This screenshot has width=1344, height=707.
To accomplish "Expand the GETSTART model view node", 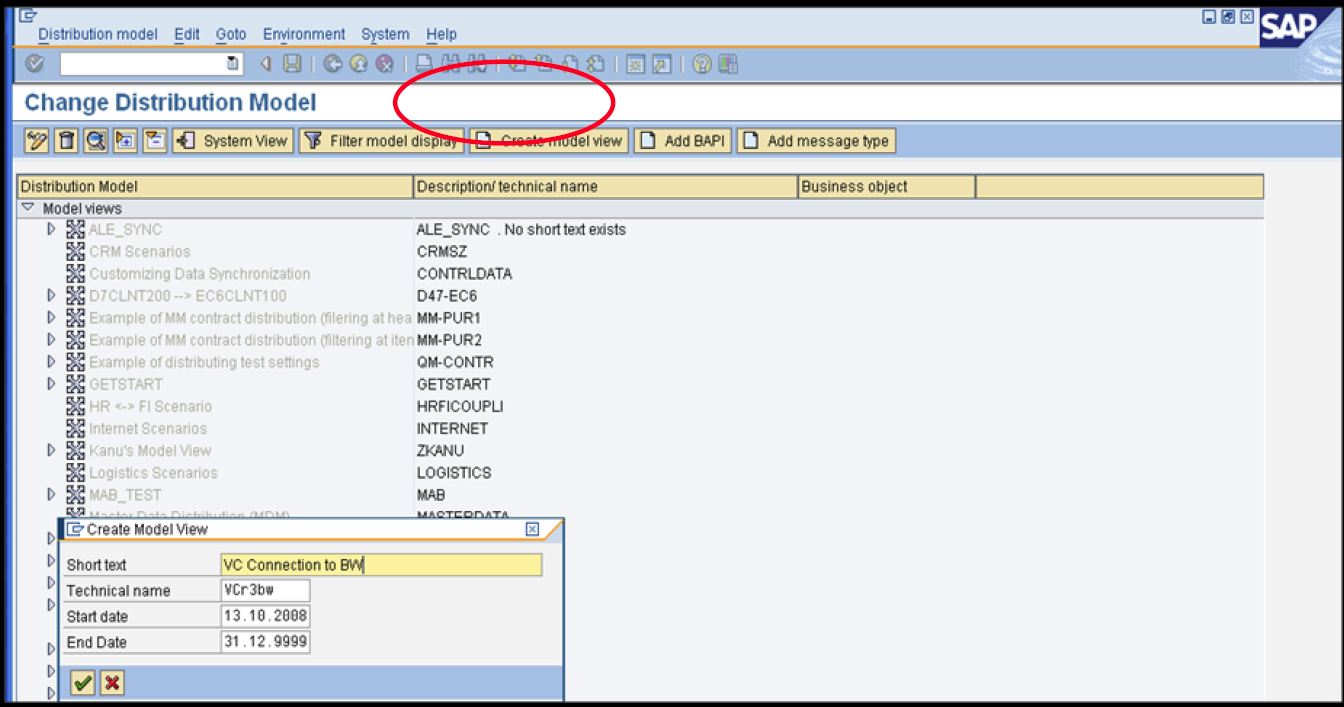I will [51, 384].
